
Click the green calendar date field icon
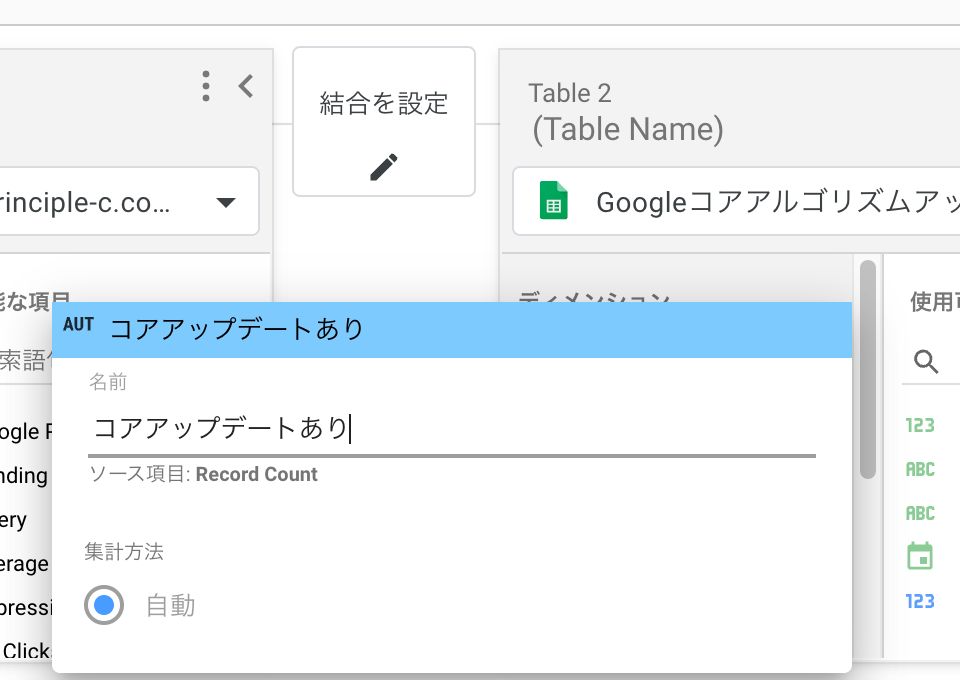(x=919, y=556)
